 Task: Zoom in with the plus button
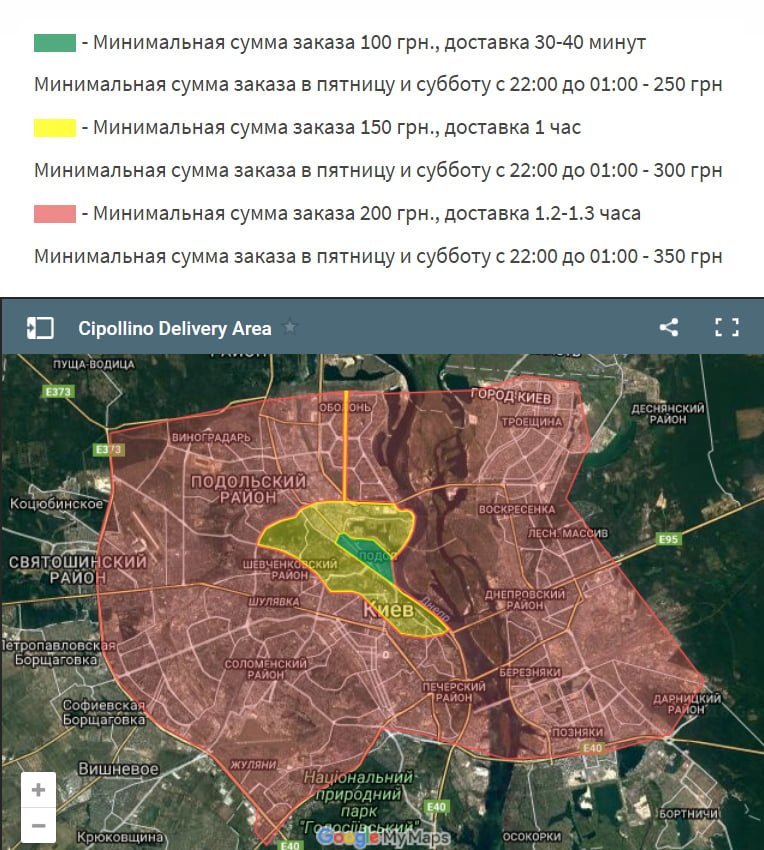38,790
